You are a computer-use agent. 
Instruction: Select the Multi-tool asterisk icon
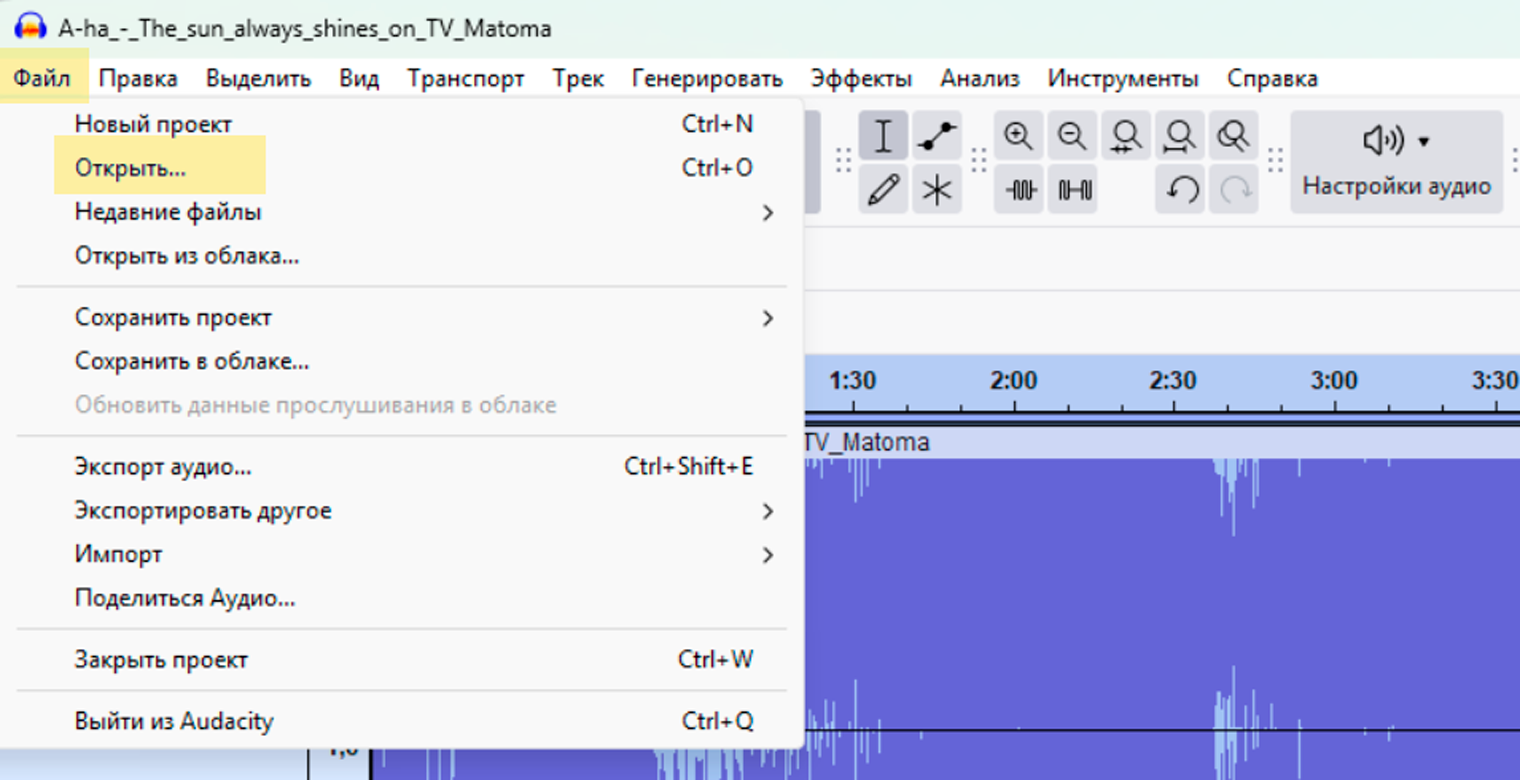[937, 189]
